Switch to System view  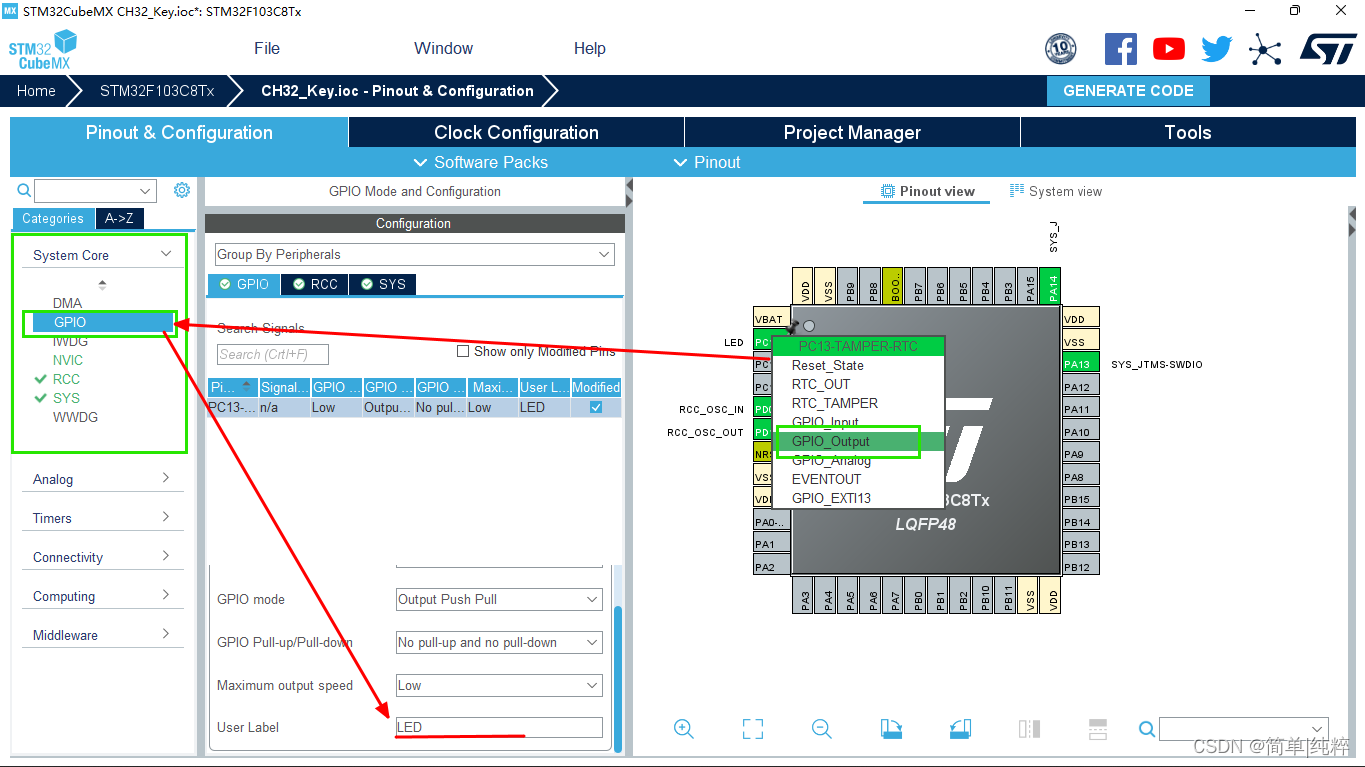point(1056,191)
